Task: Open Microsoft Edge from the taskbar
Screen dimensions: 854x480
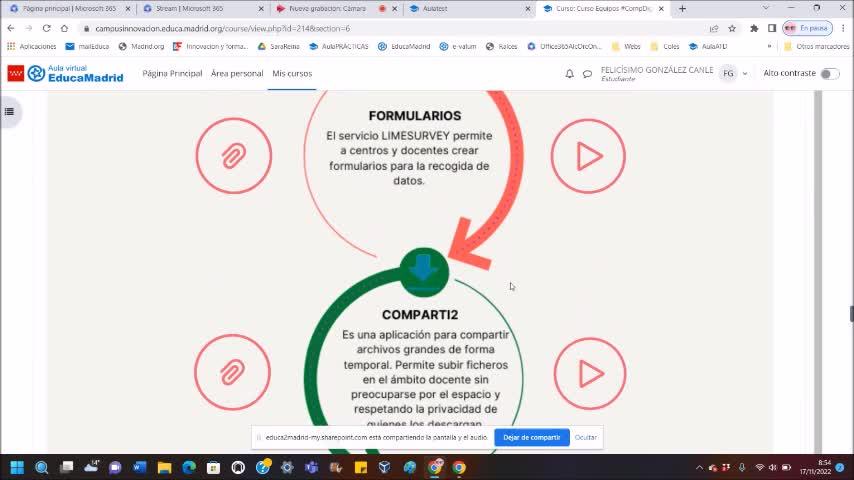Action: 189,467
